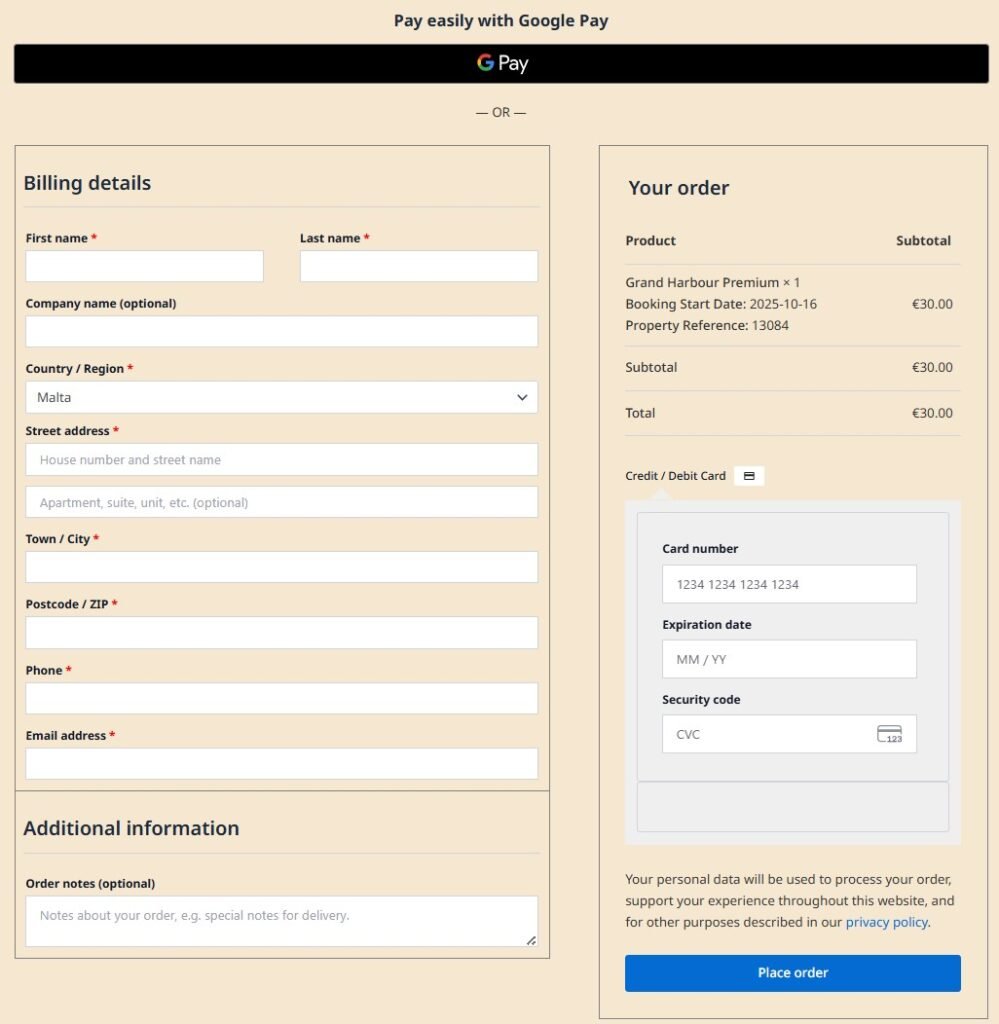Click the Country dropdown chevron arrow

click(x=522, y=397)
